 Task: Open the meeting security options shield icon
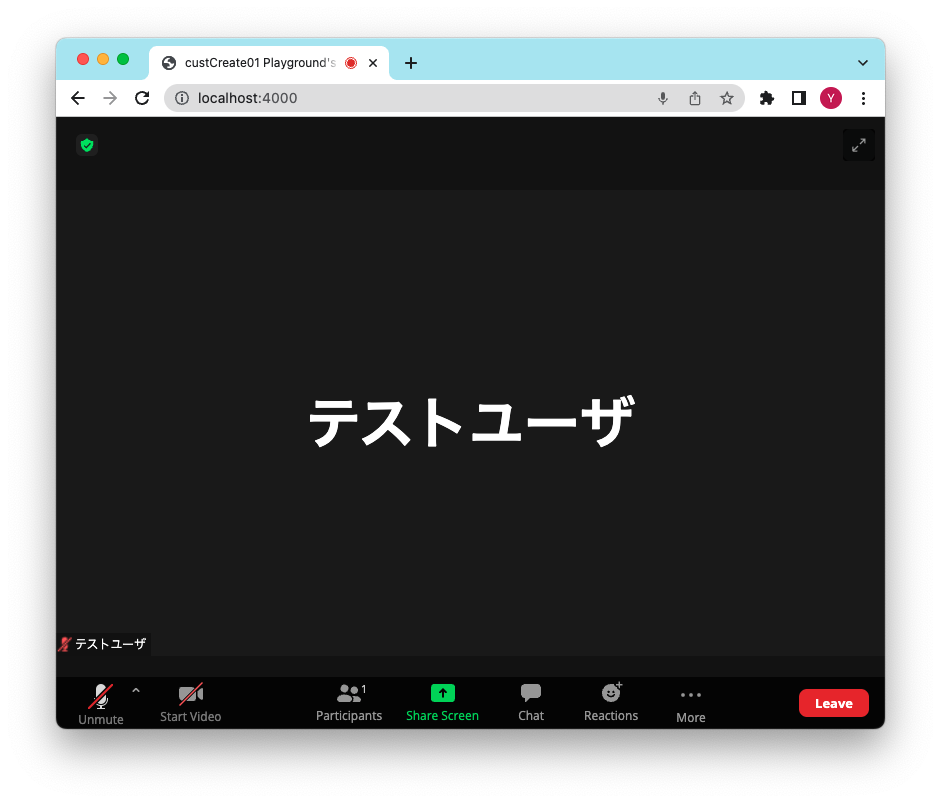87,145
